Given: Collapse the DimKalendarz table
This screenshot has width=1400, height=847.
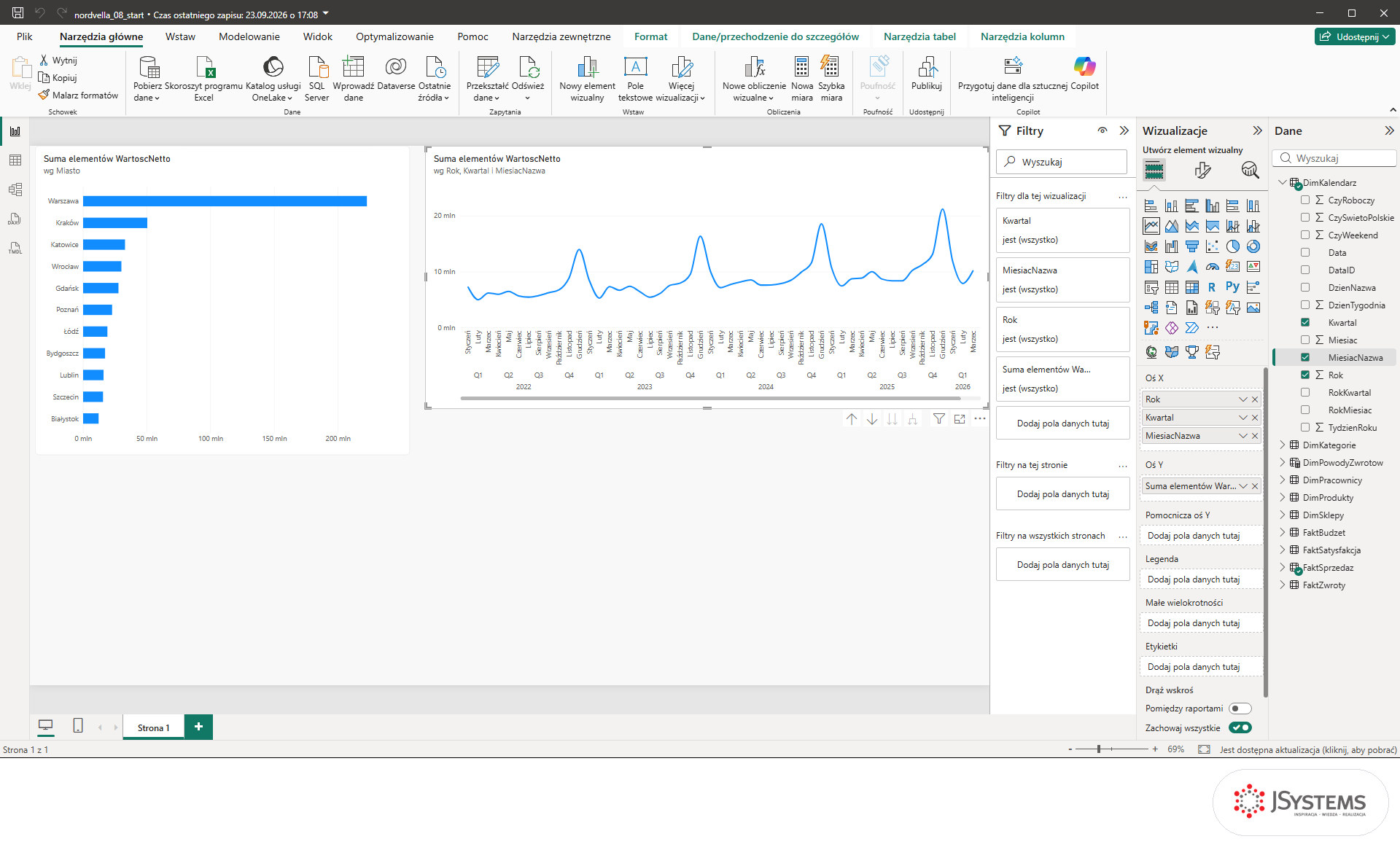Looking at the screenshot, I should (1283, 182).
